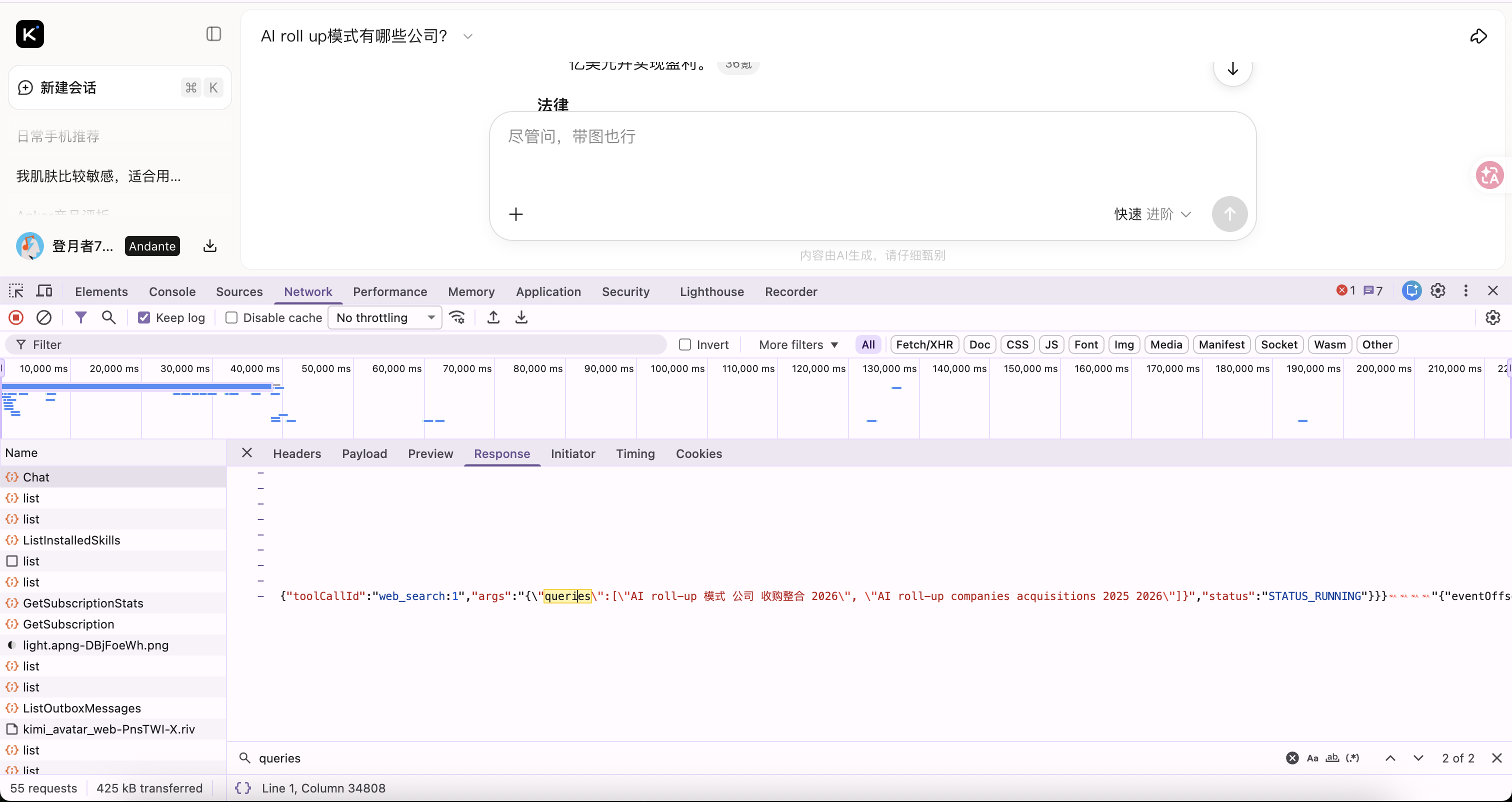
Task: Export HAR file download icon
Action: (x=521, y=317)
